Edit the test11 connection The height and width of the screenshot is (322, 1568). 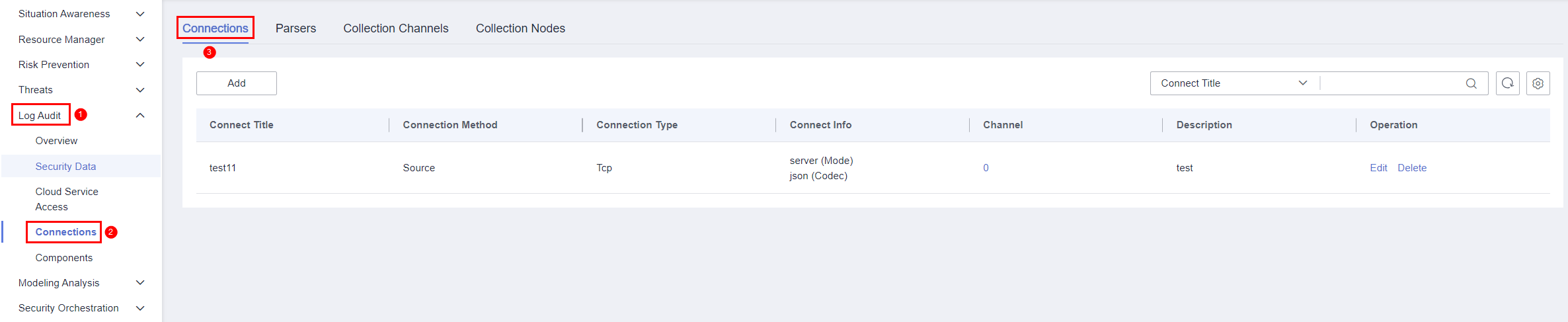(1378, 168)
